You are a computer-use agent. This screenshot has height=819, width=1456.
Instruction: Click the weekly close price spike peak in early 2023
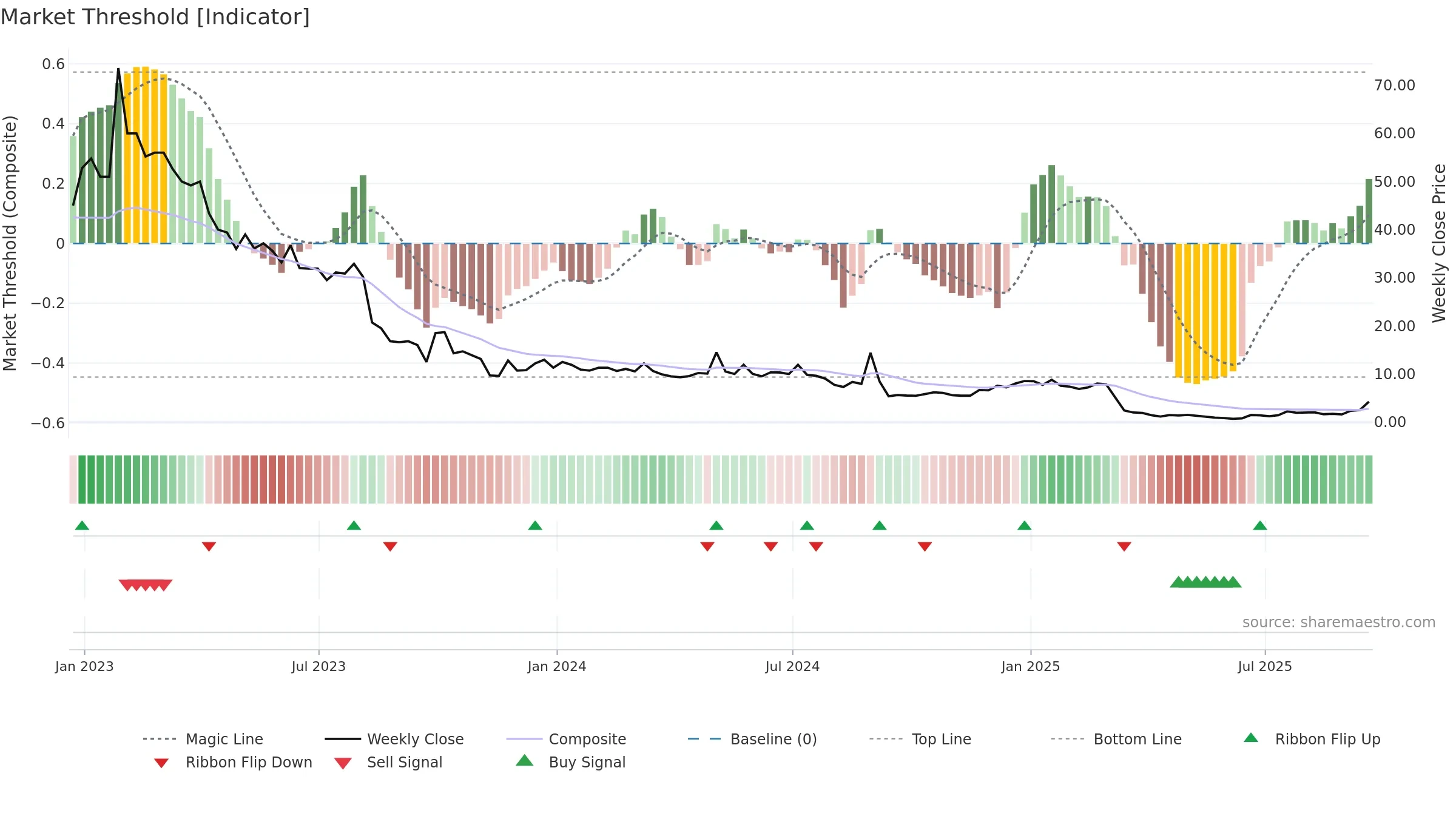click(118, 69)
